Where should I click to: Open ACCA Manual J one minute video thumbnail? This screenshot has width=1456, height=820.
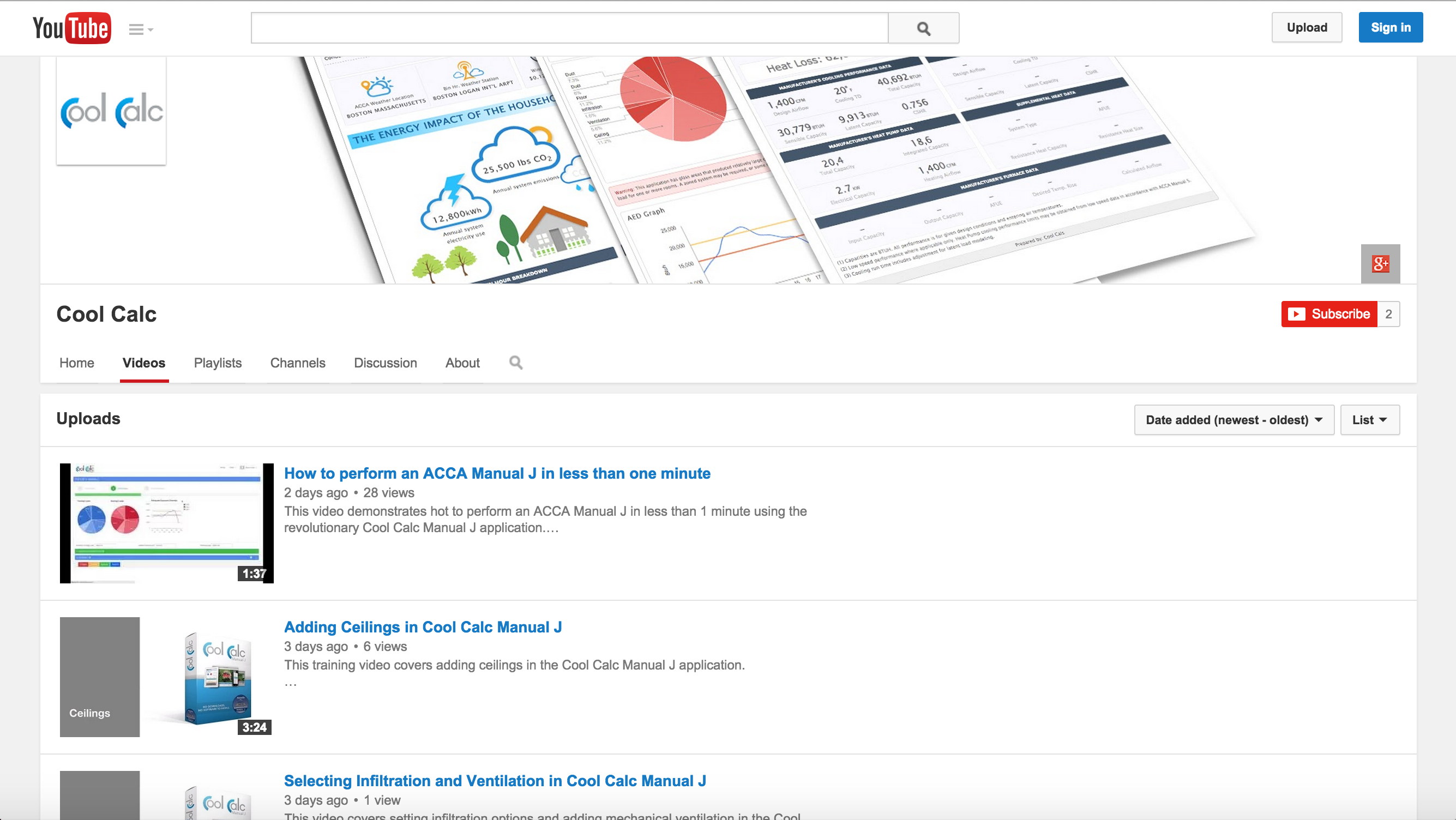click(x=167, y=523)
